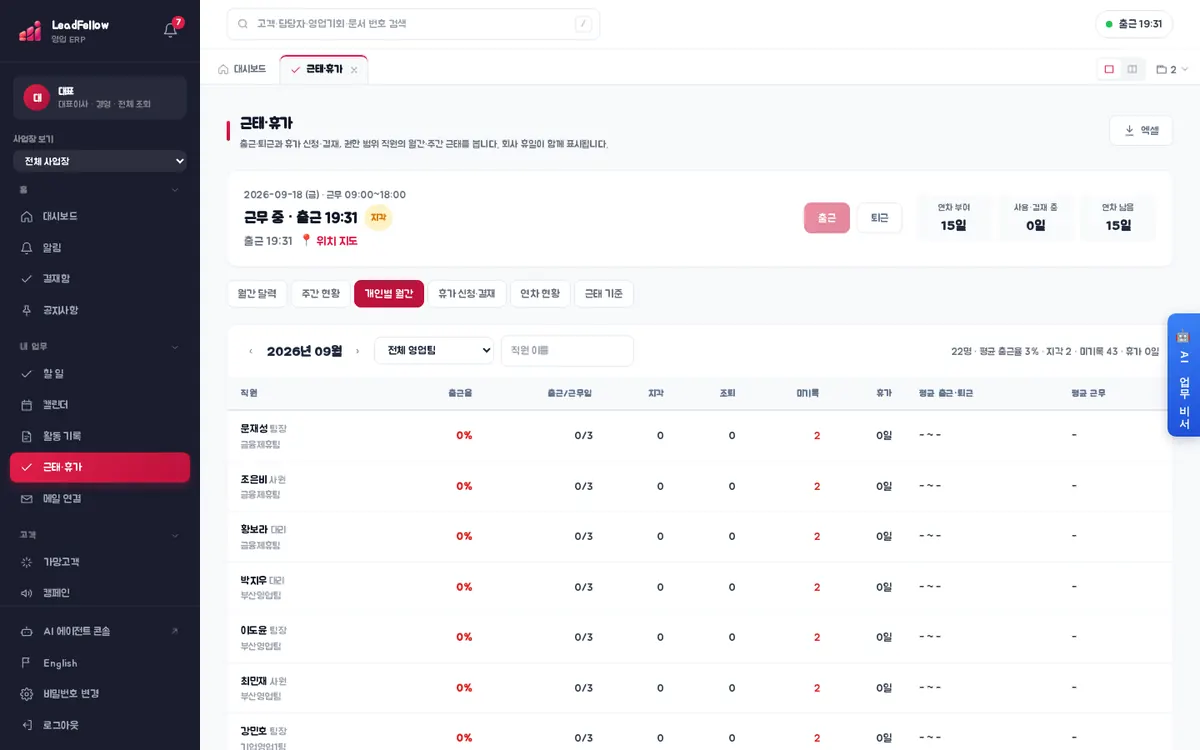The image size is (1200, 750).
Task: Select the 문재성 팀장 row
Action: (x=700, y=436)
